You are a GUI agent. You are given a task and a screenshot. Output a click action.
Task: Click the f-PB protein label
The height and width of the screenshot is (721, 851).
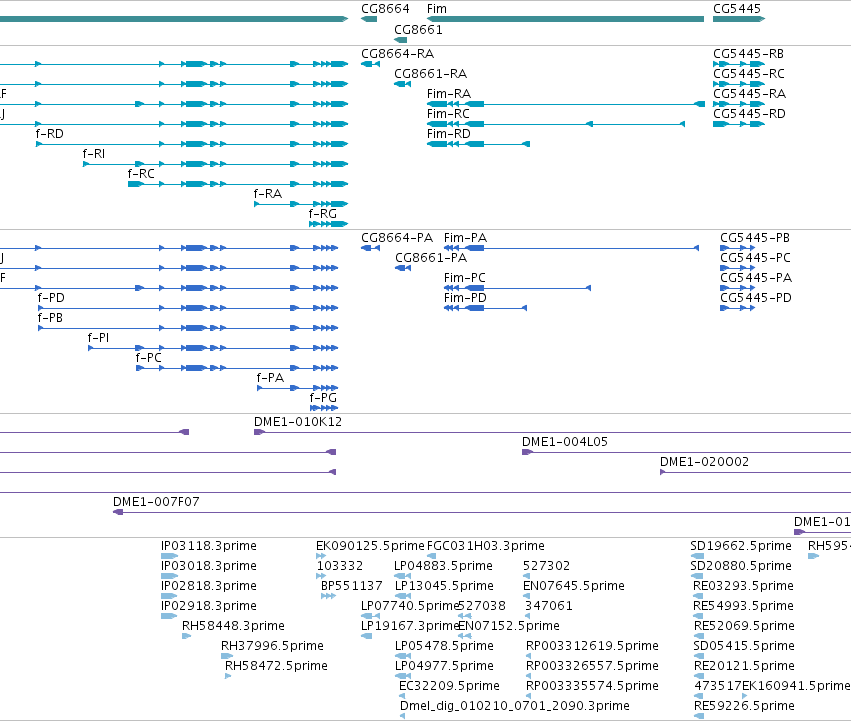pos(50,318)
